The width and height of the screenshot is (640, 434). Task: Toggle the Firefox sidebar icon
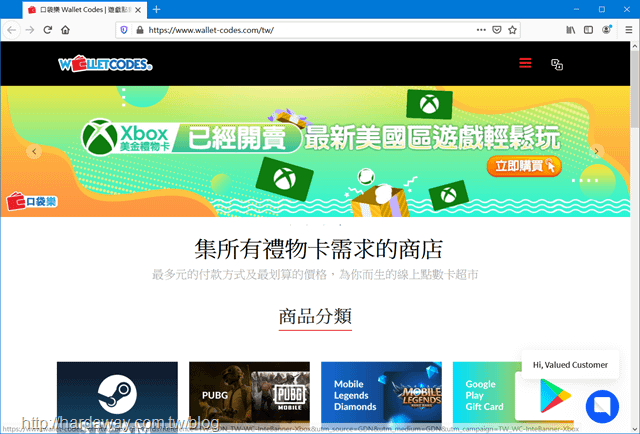588,30
